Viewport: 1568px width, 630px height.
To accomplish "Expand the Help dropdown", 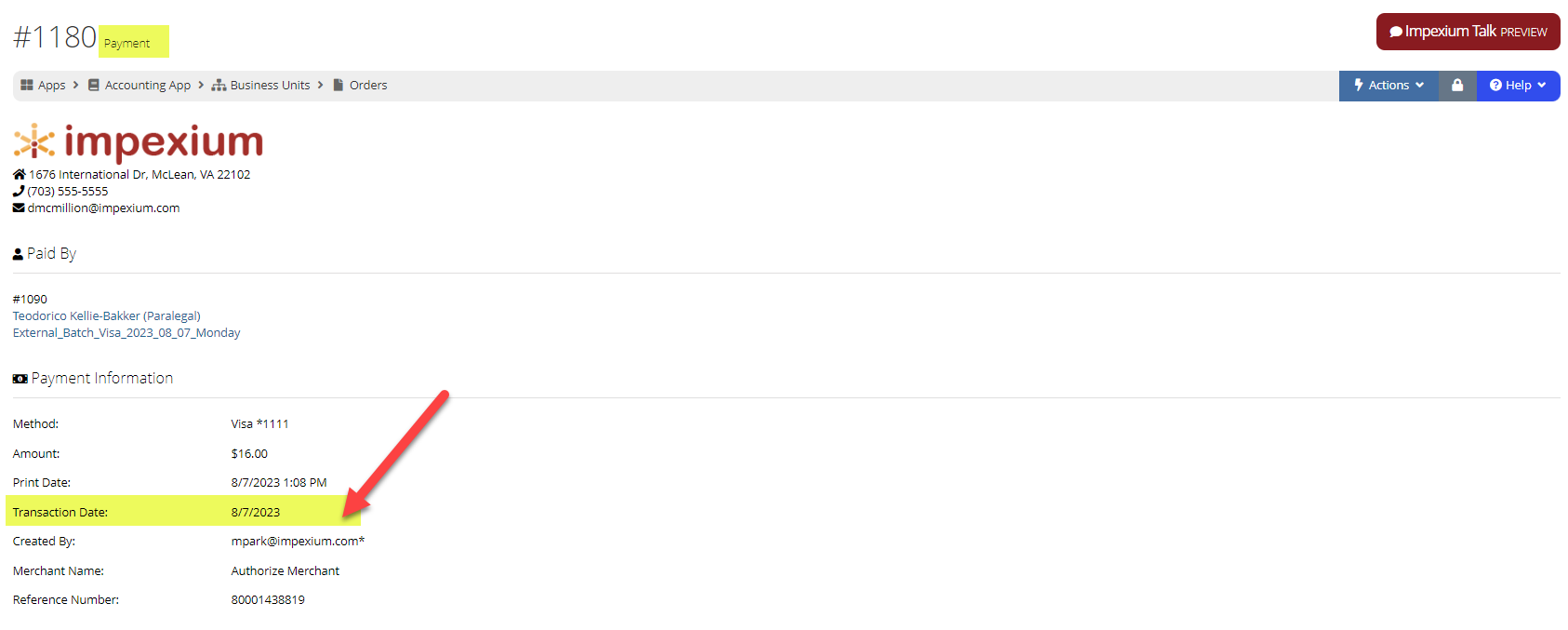I will click(1518, 86).
